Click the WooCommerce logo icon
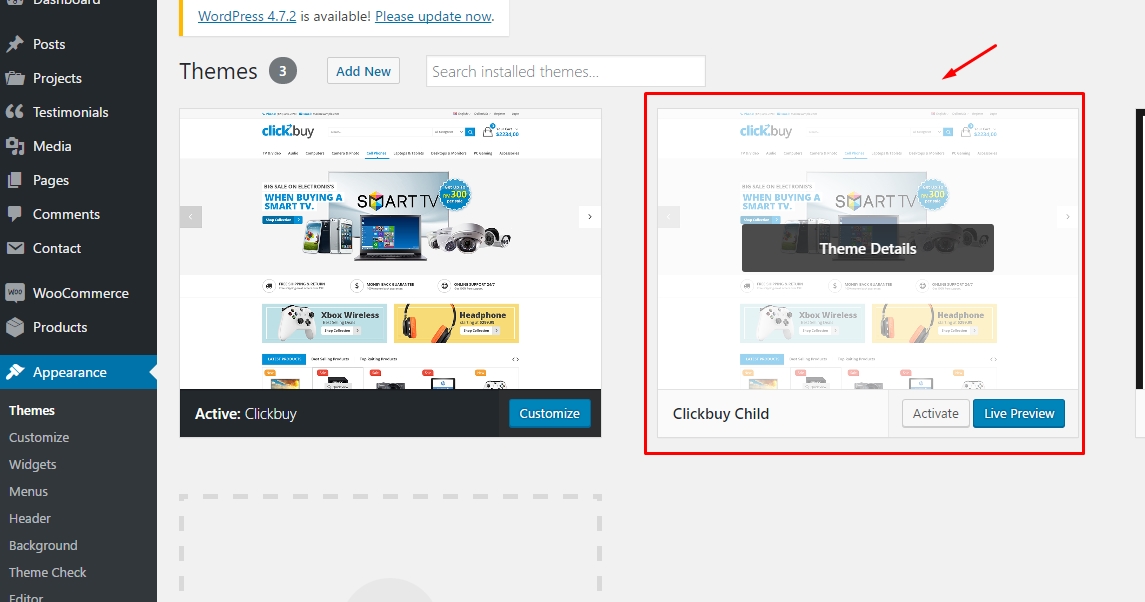1145x602 pixels. pyautogui.click(x=15, y=293)
